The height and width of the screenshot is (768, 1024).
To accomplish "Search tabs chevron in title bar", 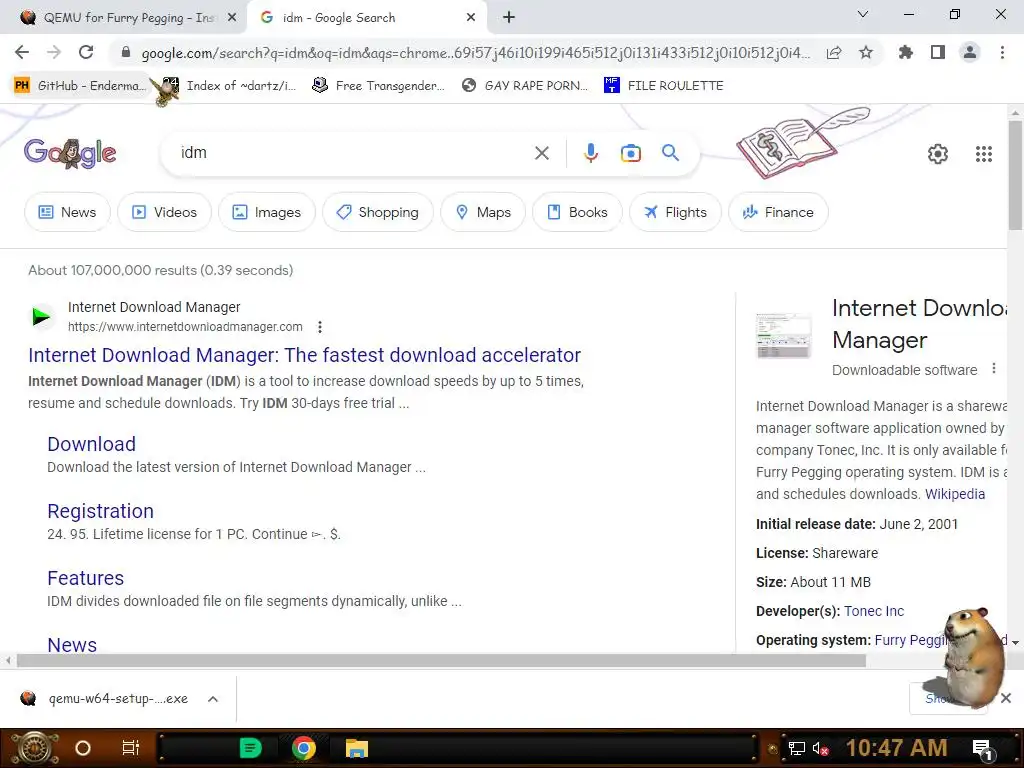I will 863,14.
